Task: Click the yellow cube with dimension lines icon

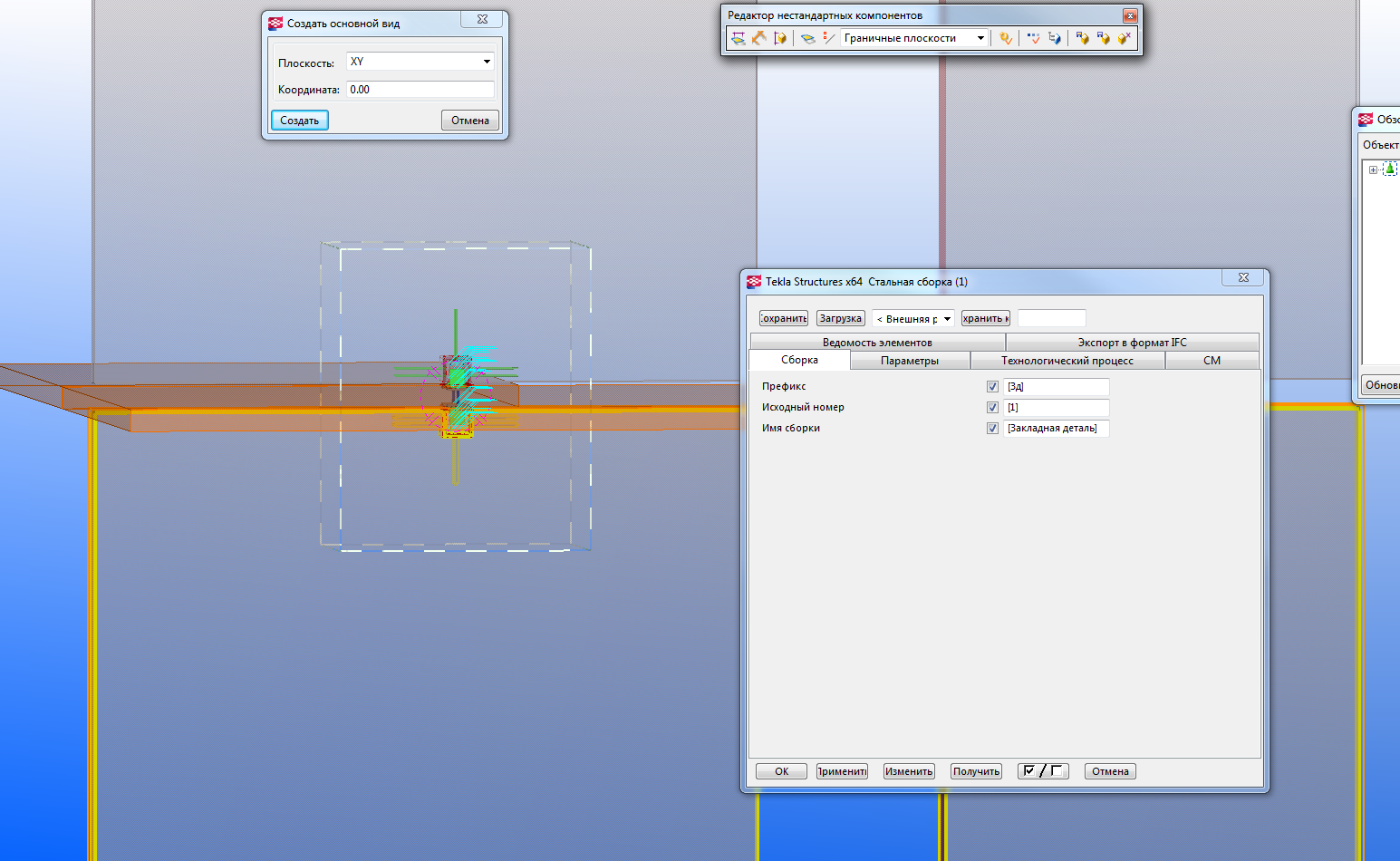Action: (780, 38)
